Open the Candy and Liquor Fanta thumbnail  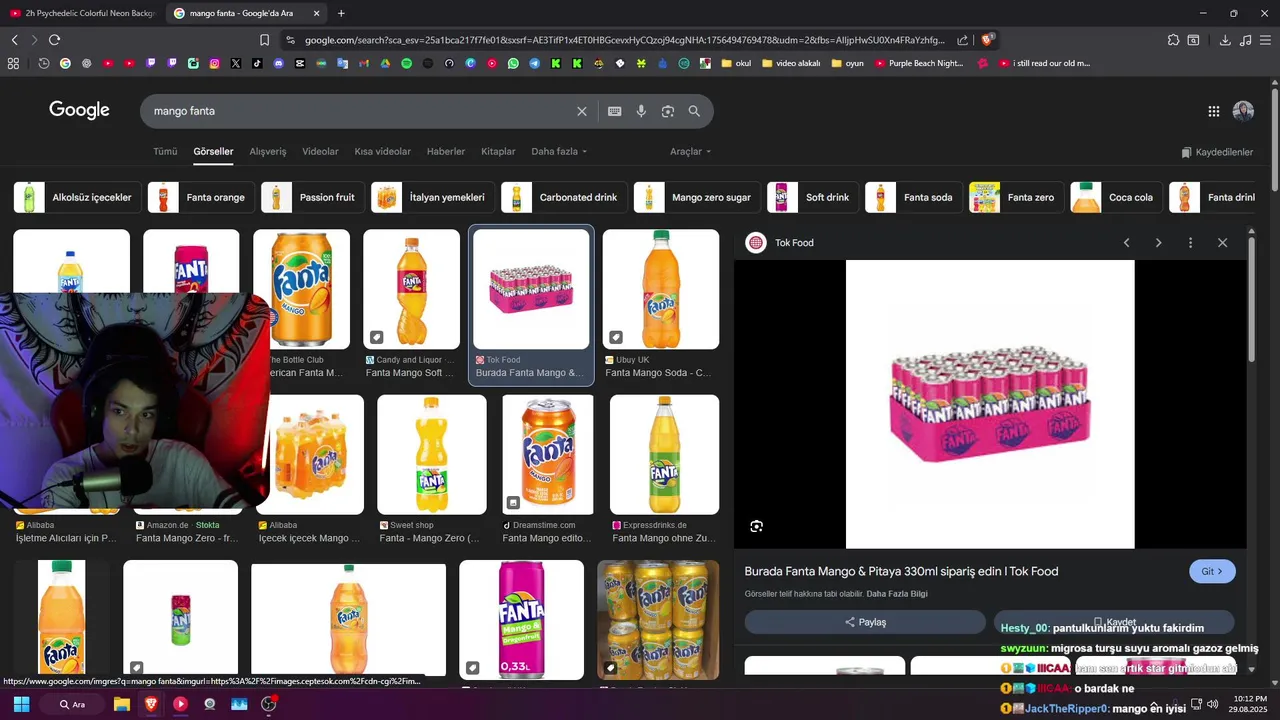(411, 289)
